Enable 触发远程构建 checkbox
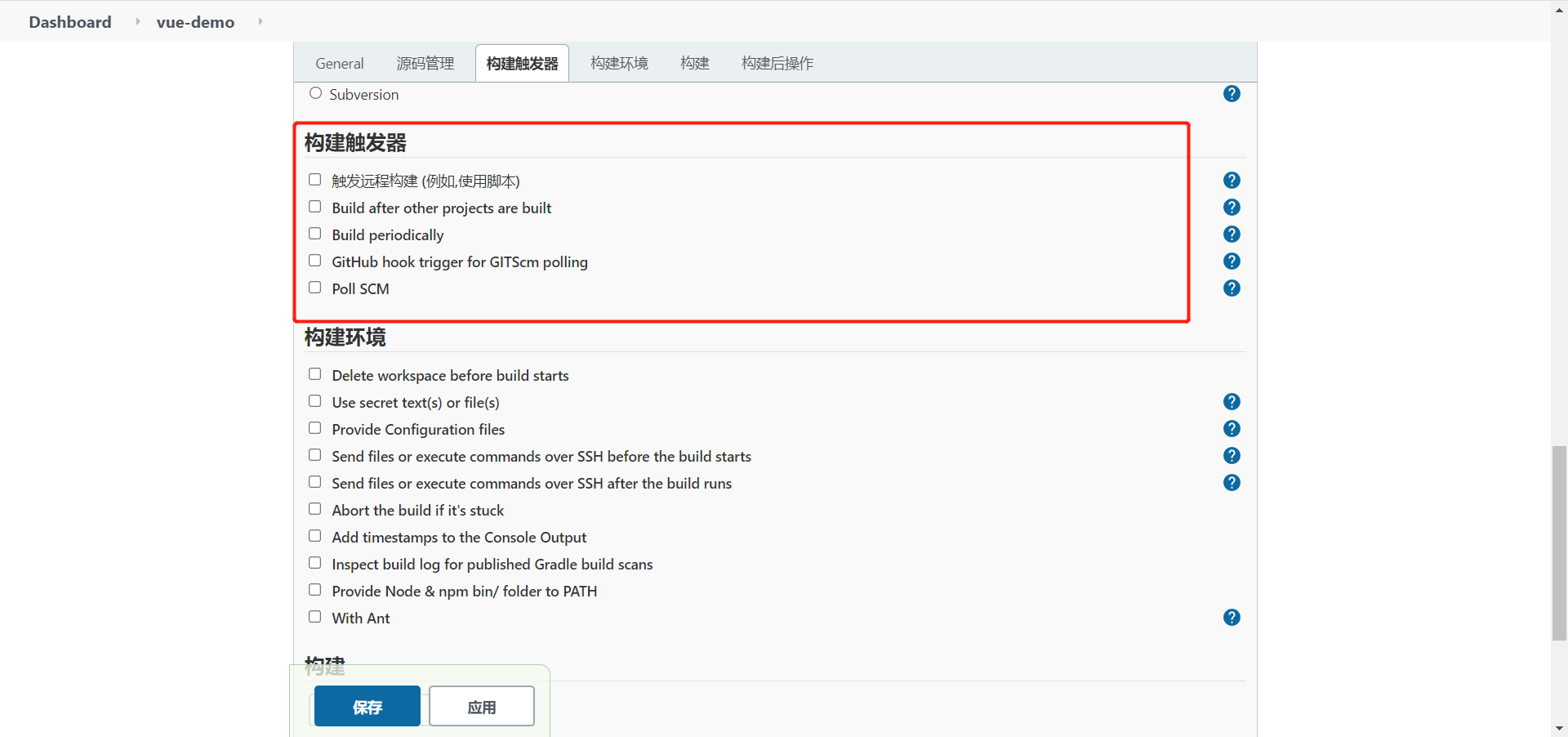 314,180
